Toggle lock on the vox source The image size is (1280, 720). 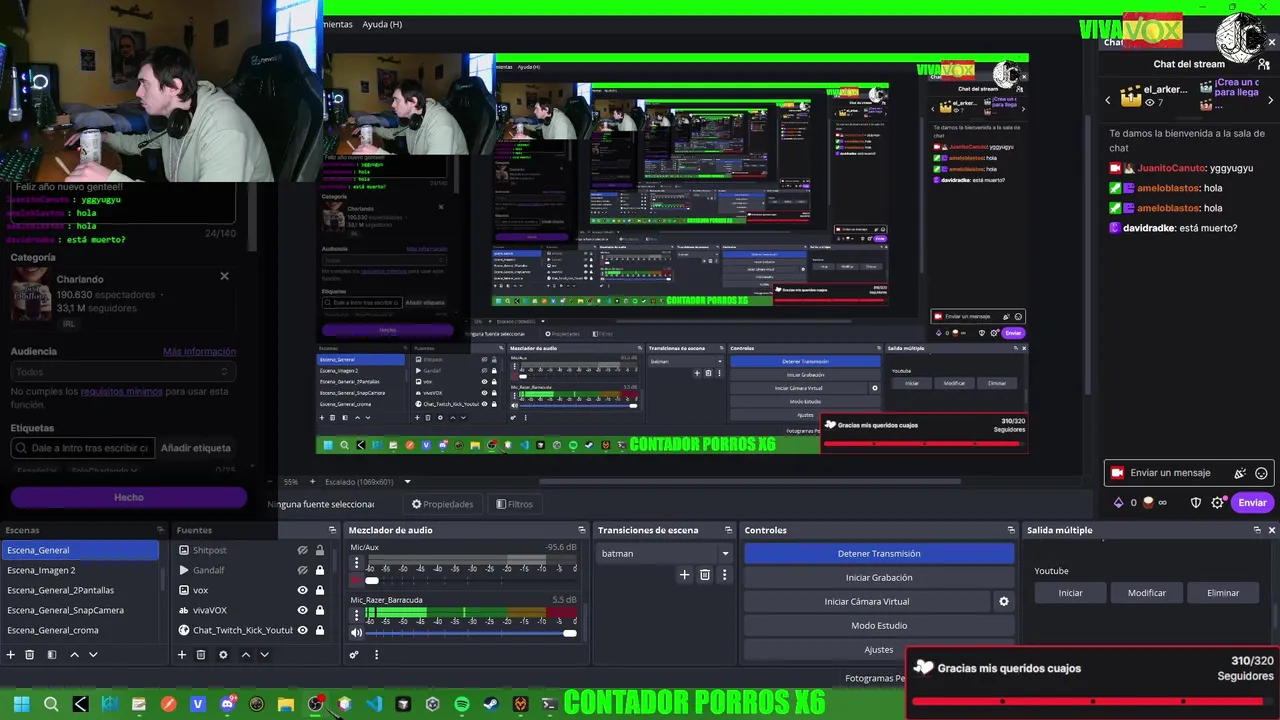[320, 590]
